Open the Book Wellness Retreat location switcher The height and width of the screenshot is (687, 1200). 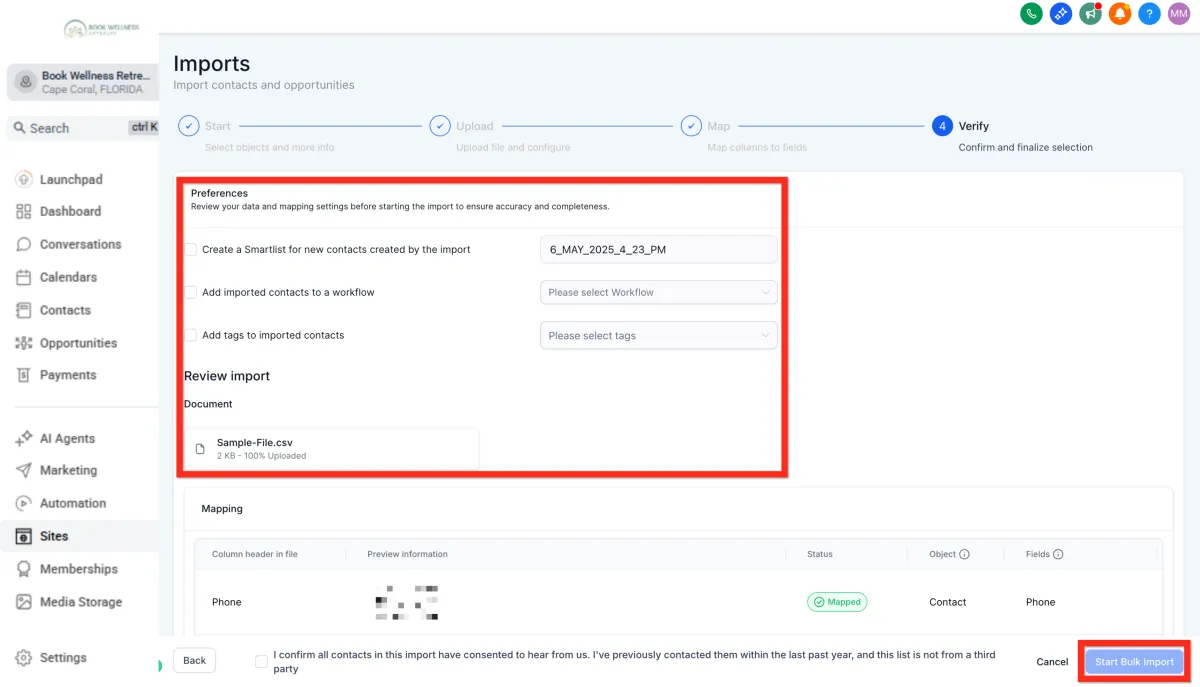(x=83, y=83)
